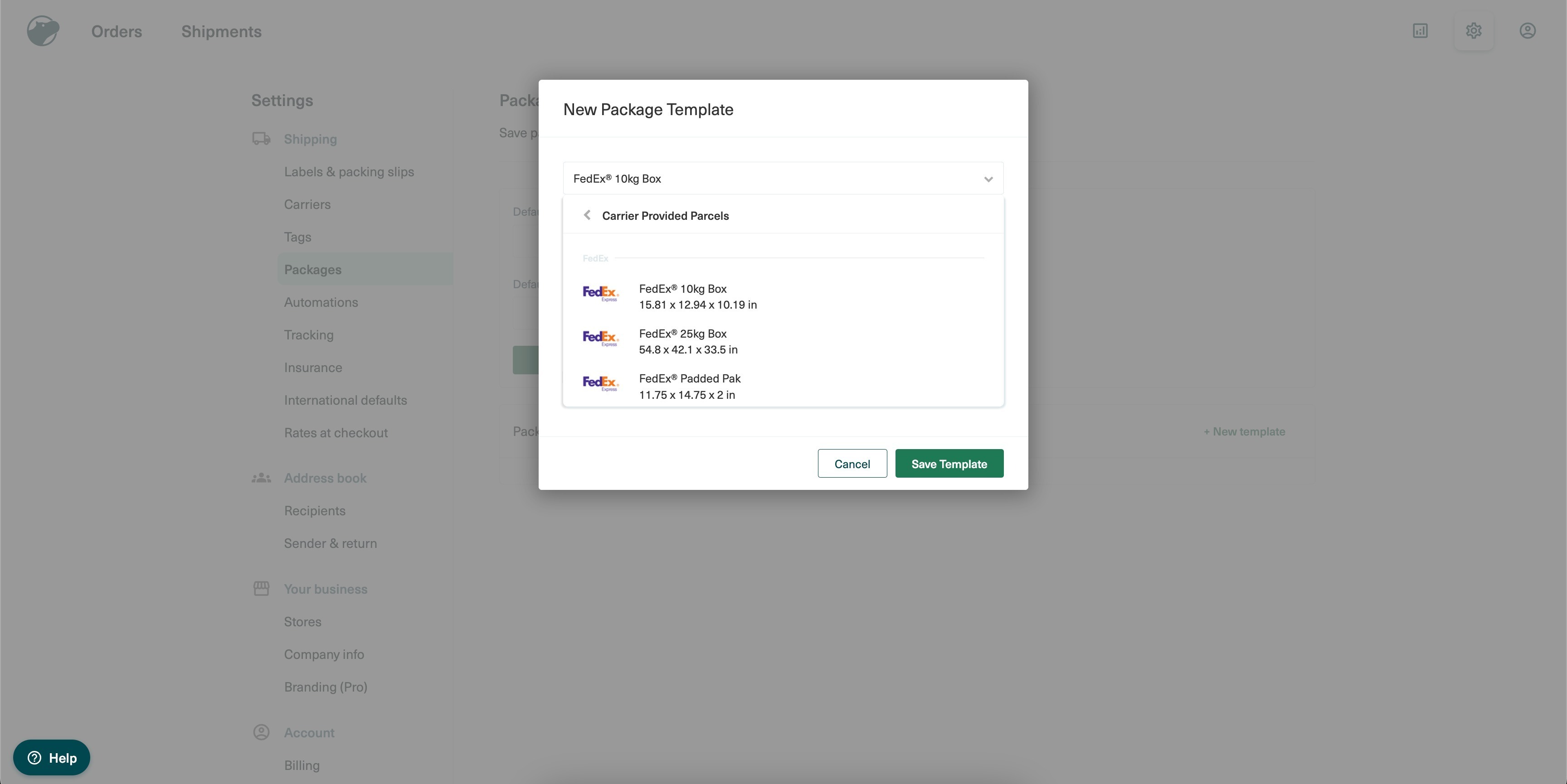Open the user profile icon
The image size is (1567, 784).
(x=1527, y=31)
